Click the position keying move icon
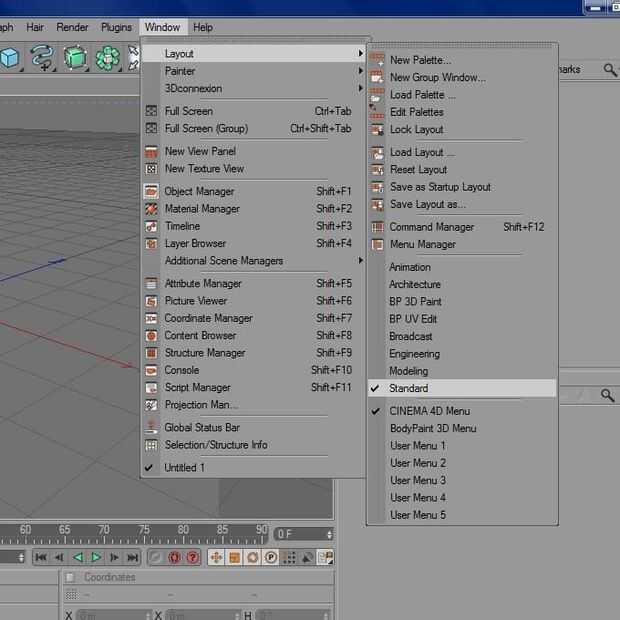 215,557
